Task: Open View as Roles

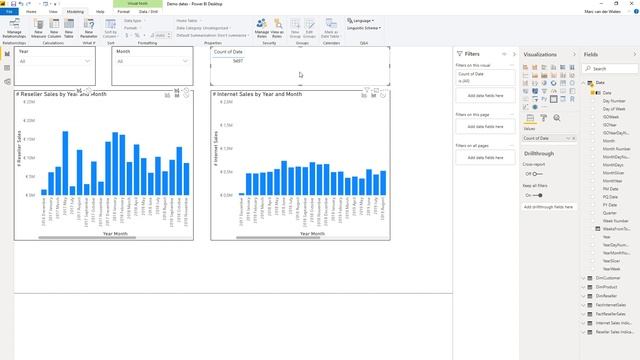Action: coord(277,28)
